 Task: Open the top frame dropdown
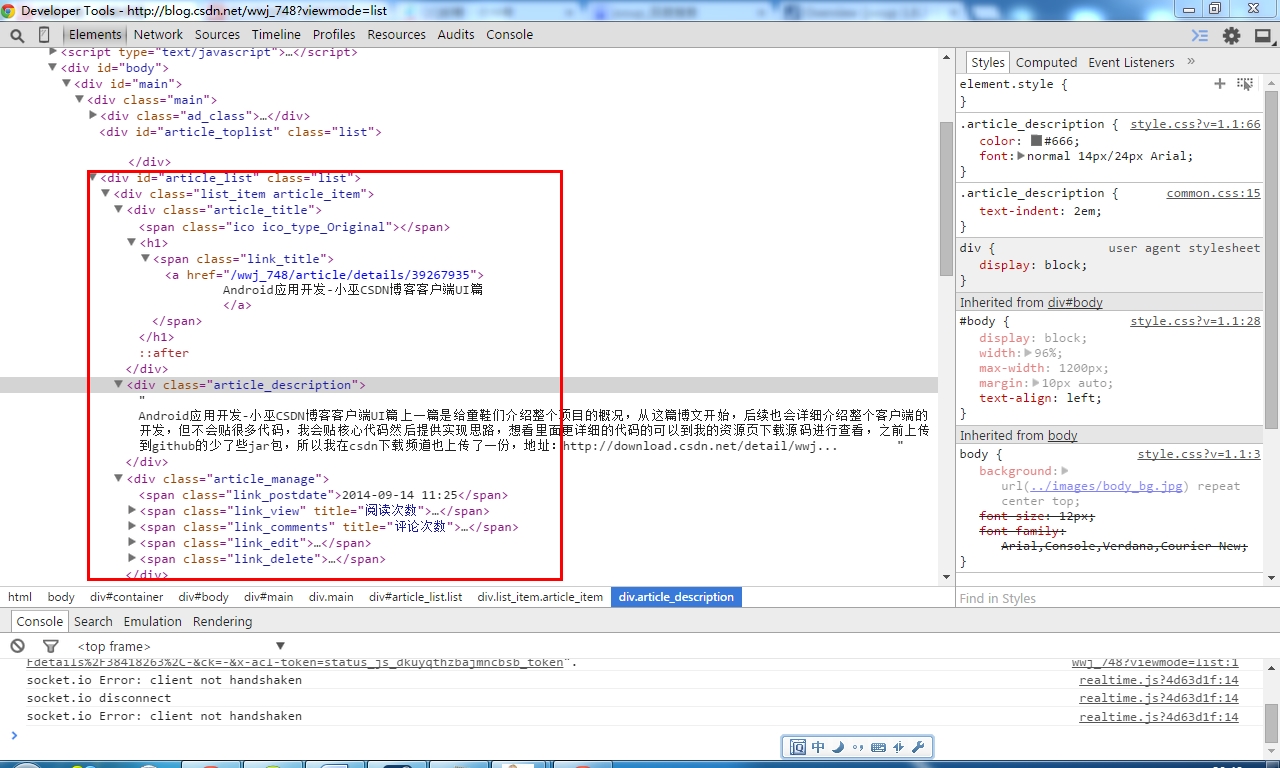tap(181, 646)
